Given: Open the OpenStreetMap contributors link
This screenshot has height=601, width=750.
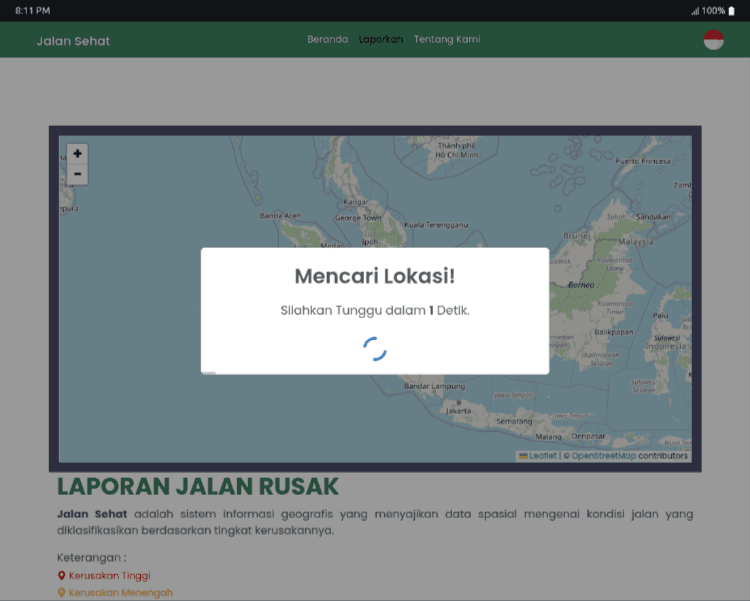Looking at the screenshot, I should click(603, 456).
